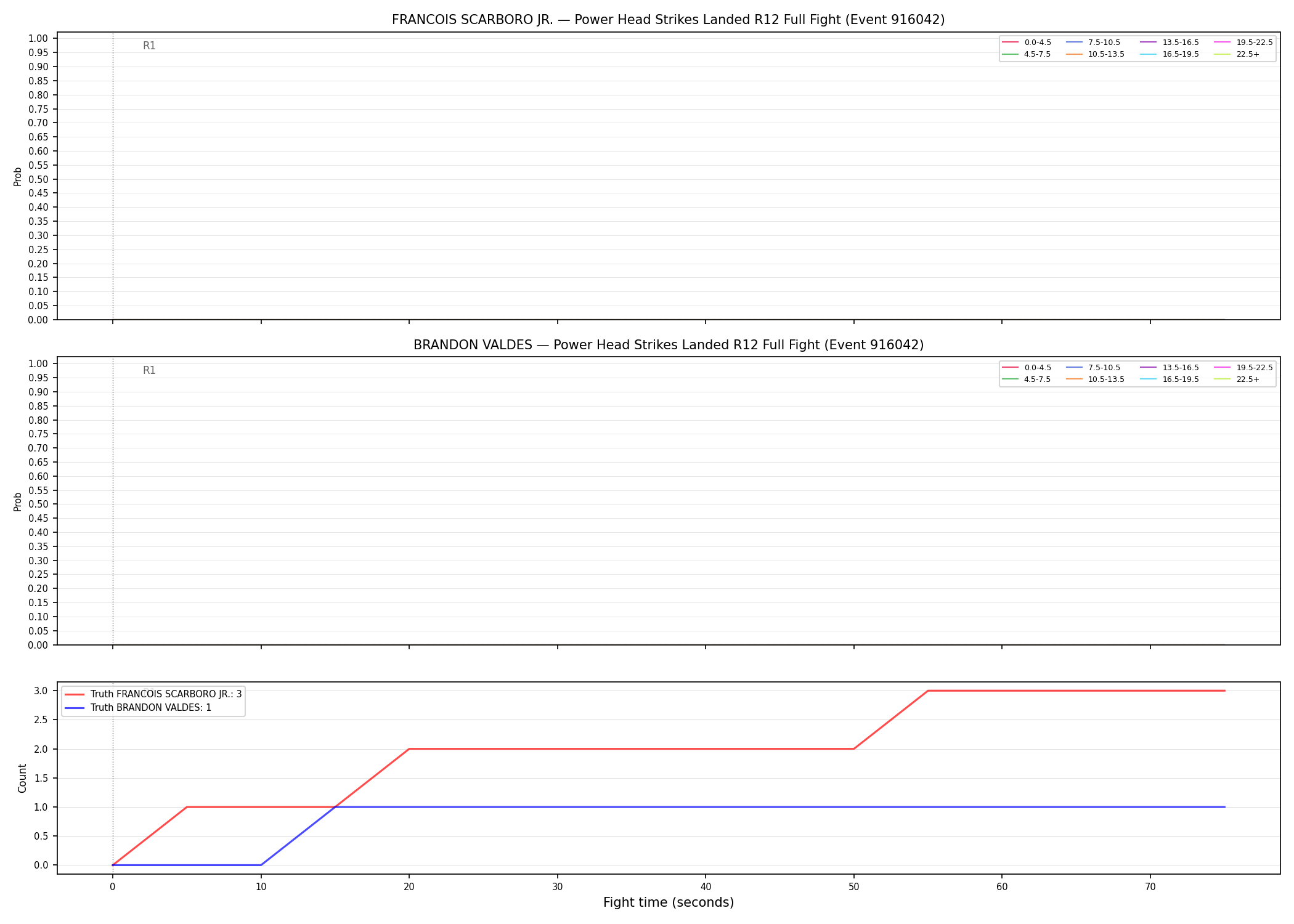Click the Count axis tick '1.5'
This screenshot has height=924, width=1294.
(x=42, y=778)
